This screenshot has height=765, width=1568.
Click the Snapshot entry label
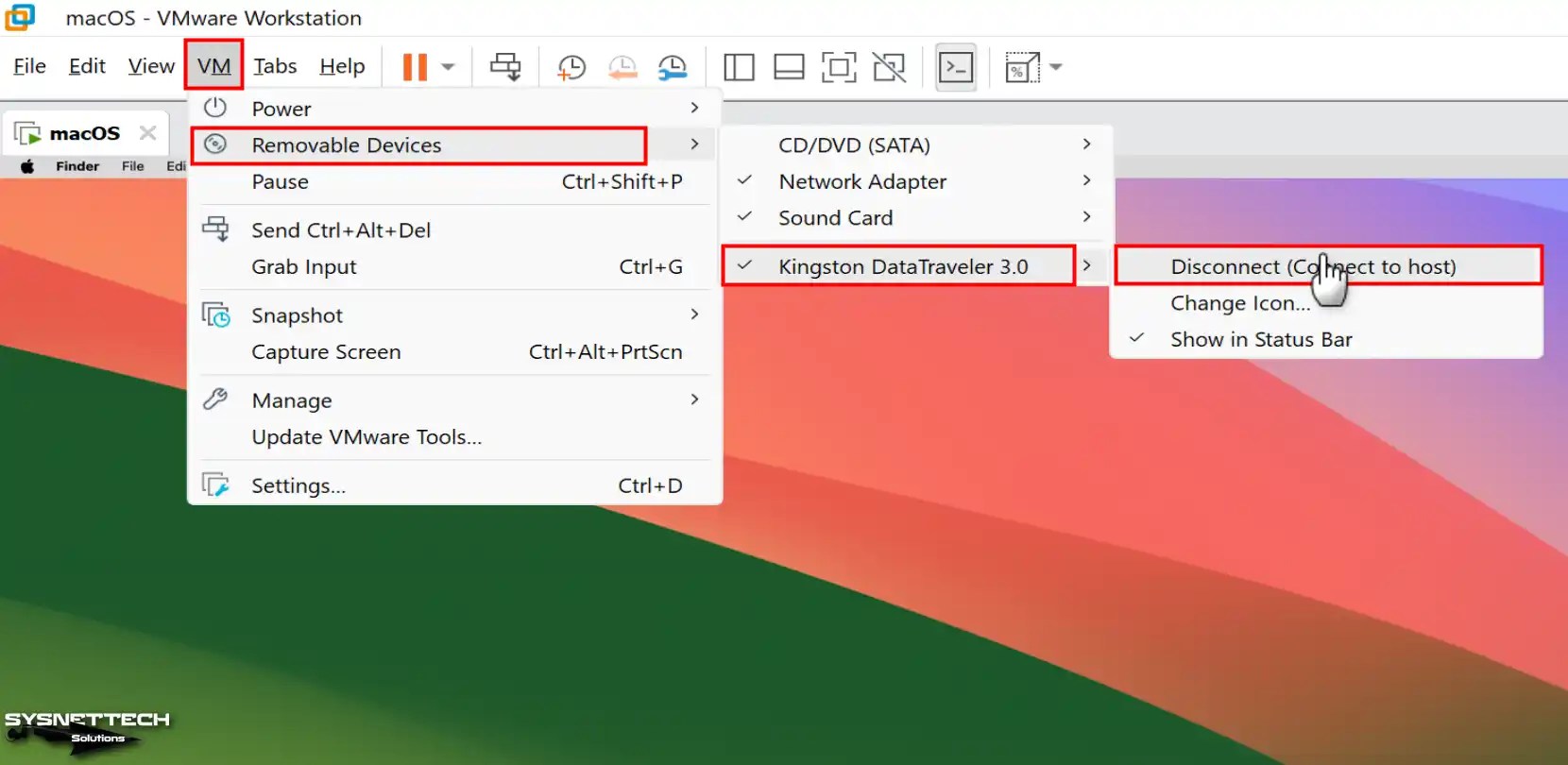(x=297, y=315)
